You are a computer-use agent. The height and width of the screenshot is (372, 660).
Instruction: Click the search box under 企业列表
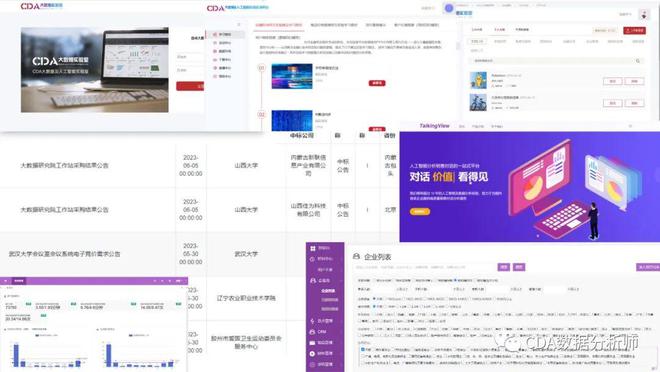coord(424,267)
